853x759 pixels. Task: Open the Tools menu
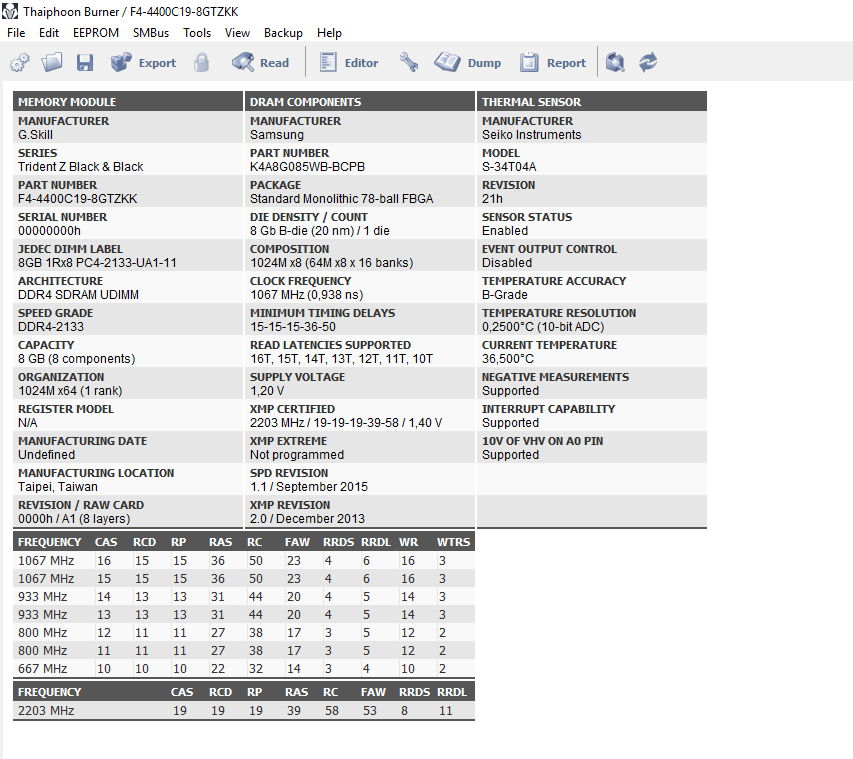click(x=197, y=33)
